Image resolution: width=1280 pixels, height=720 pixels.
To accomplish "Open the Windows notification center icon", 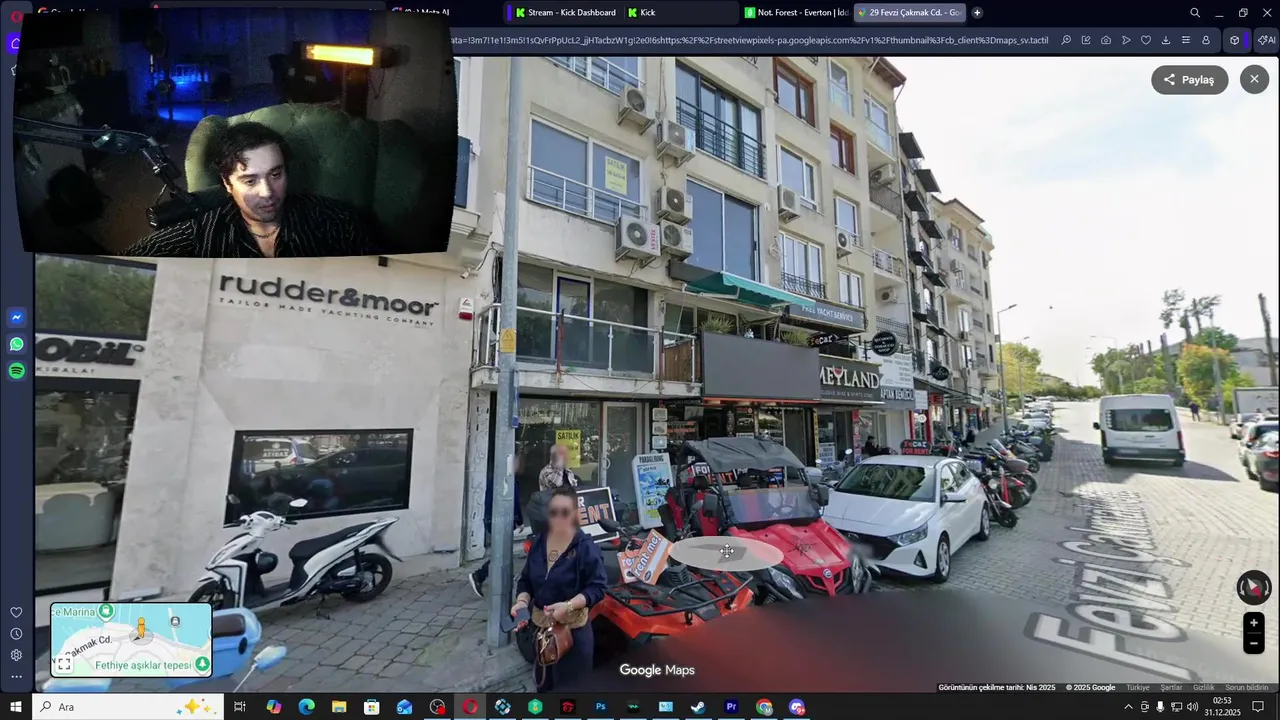I will tap(1258, 707).
